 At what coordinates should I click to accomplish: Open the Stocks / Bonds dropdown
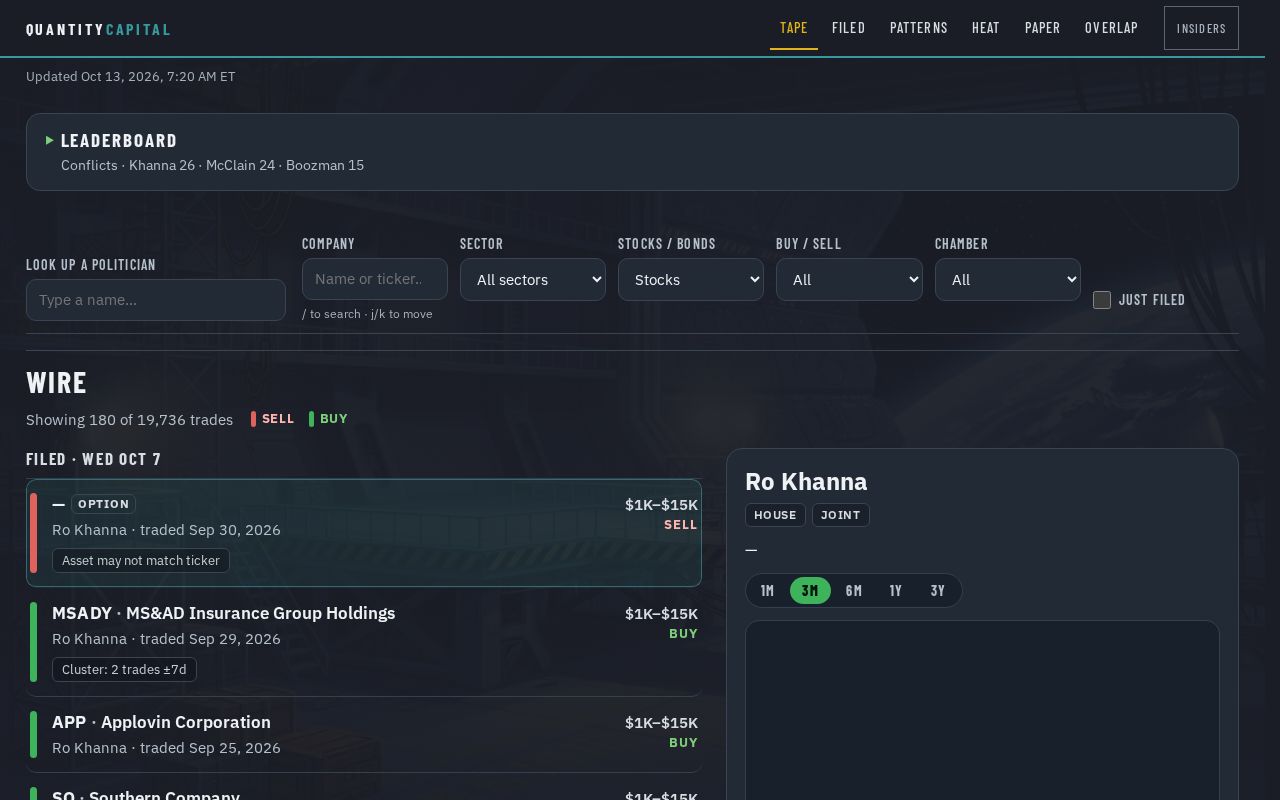(x=691, y=279)
